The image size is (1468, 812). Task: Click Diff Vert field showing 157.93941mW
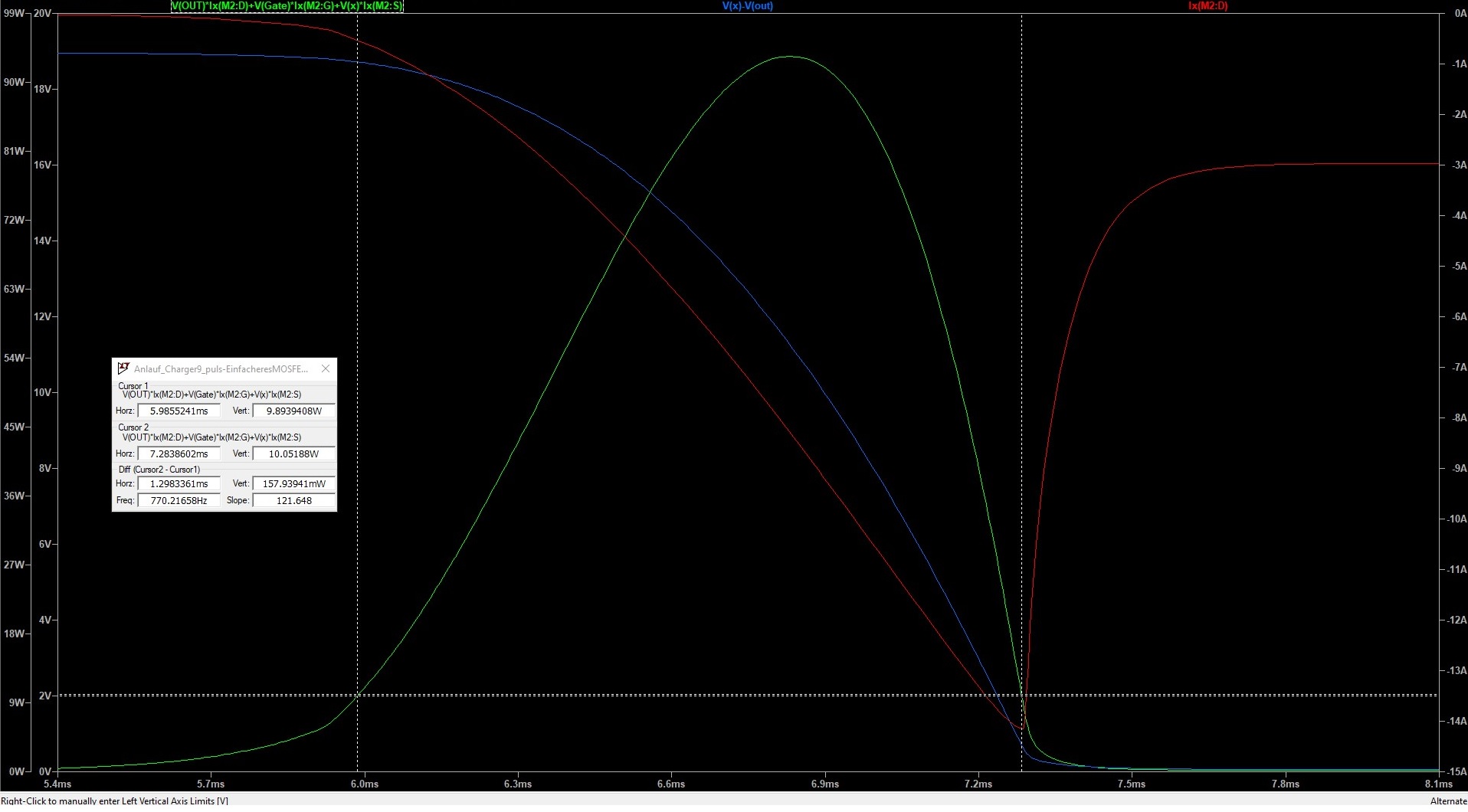(294, 484)
